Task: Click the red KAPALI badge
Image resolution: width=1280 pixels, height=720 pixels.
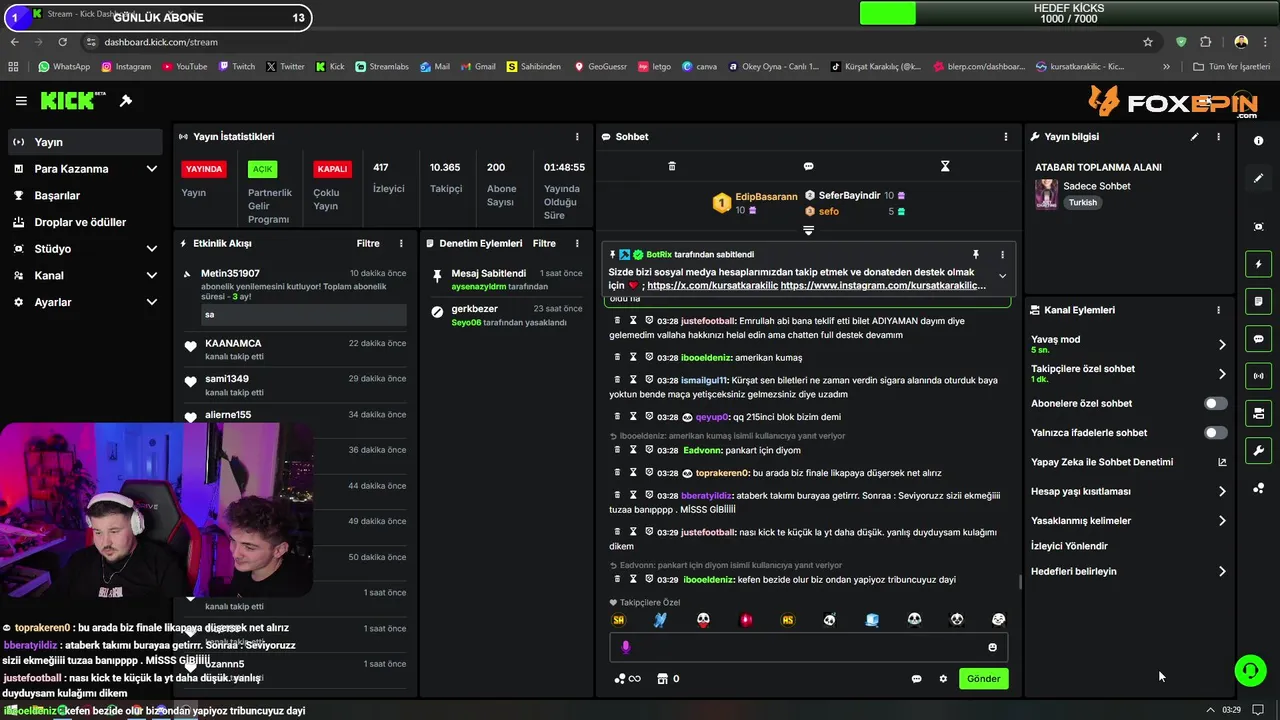Action: [x=332, y=169]
